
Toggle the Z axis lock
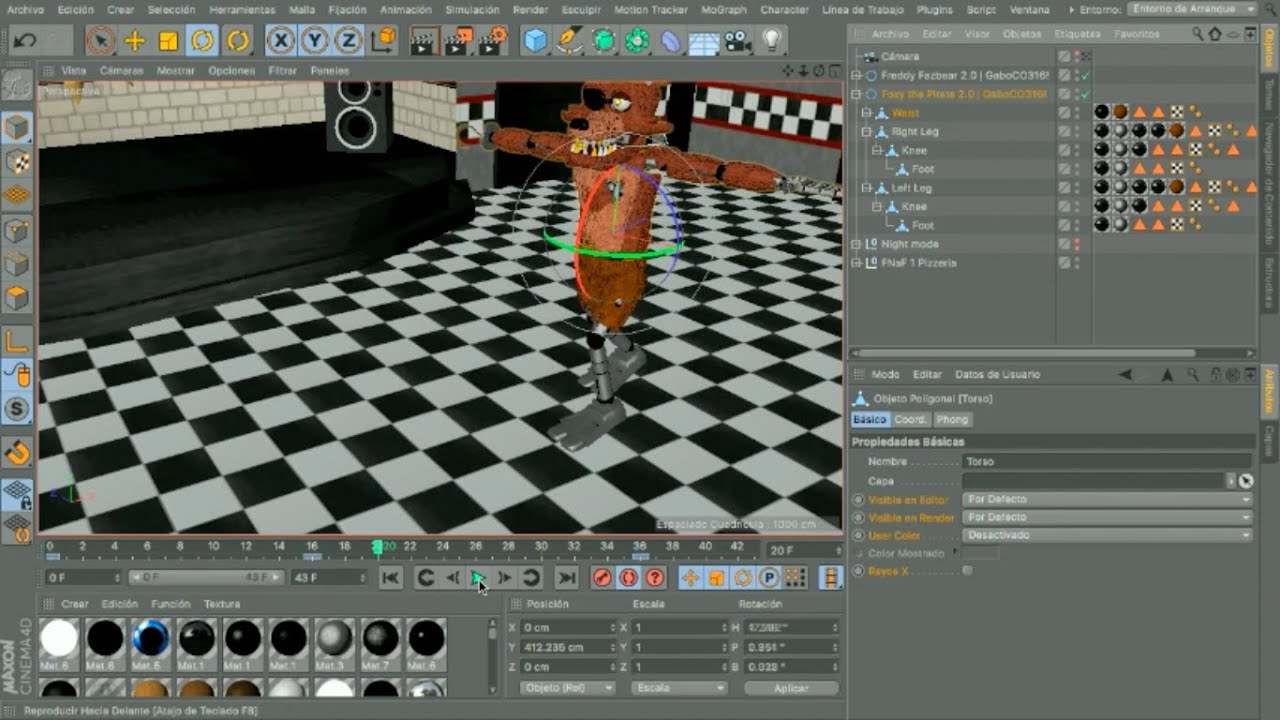(347, 41)
